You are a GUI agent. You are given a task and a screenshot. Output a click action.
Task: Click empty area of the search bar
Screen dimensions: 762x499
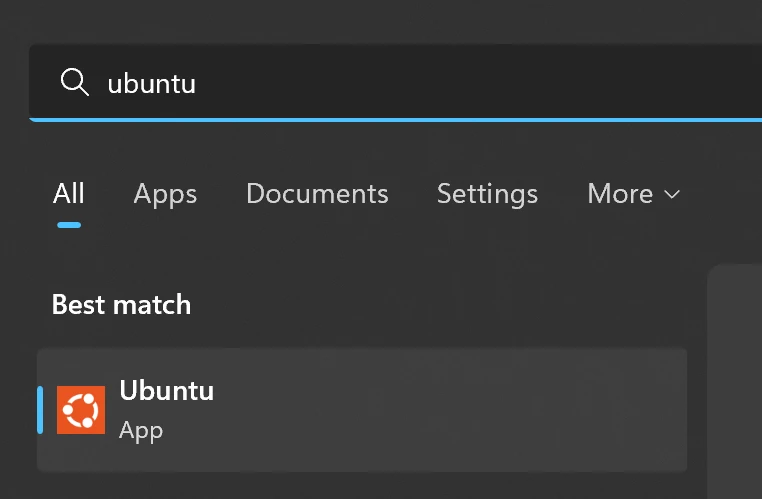point(500,82)
